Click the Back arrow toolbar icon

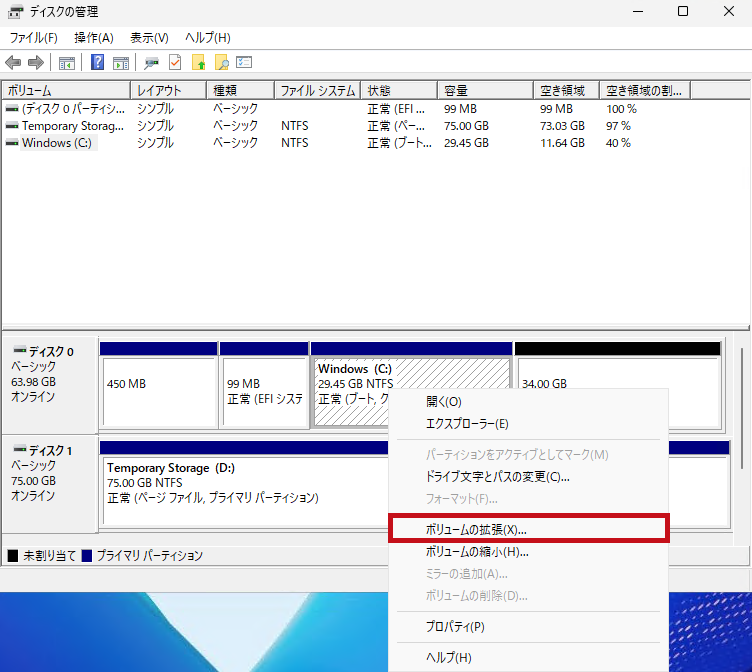coord(13,62)
